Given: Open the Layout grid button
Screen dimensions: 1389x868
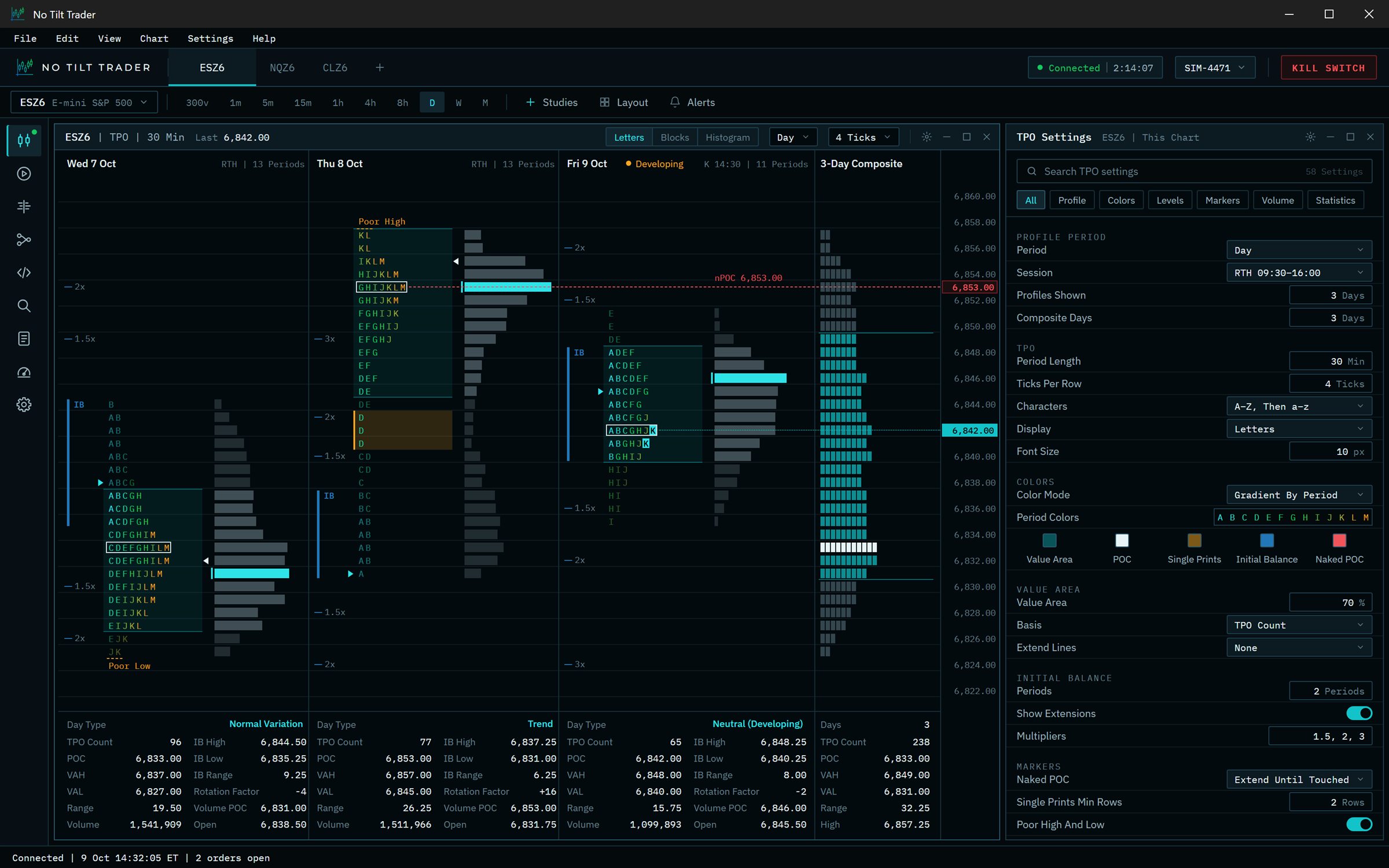Looking at the screenshot, I should click(624, 102).
